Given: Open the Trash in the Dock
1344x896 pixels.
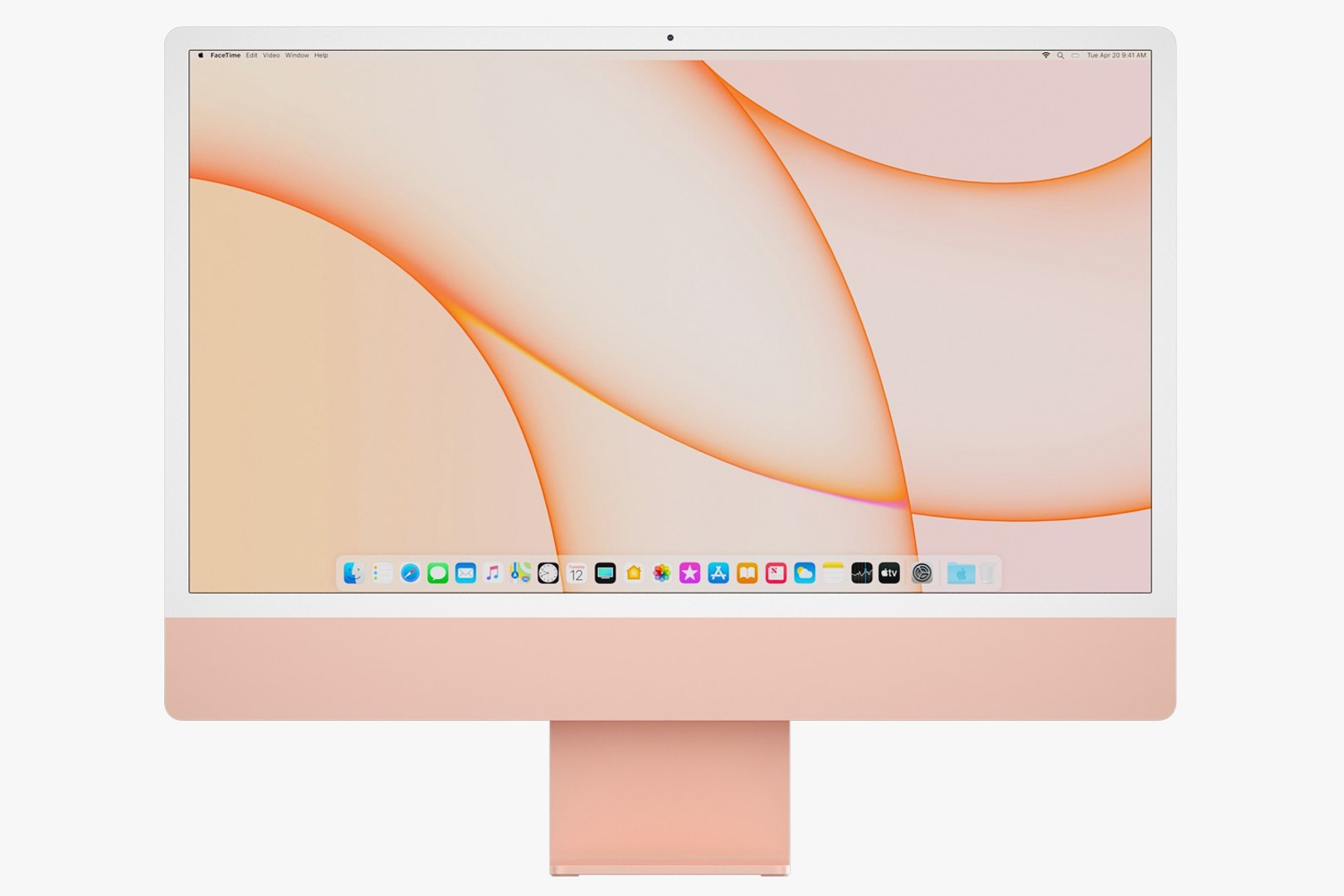Looking at the screenshot, I should point(987,573).
